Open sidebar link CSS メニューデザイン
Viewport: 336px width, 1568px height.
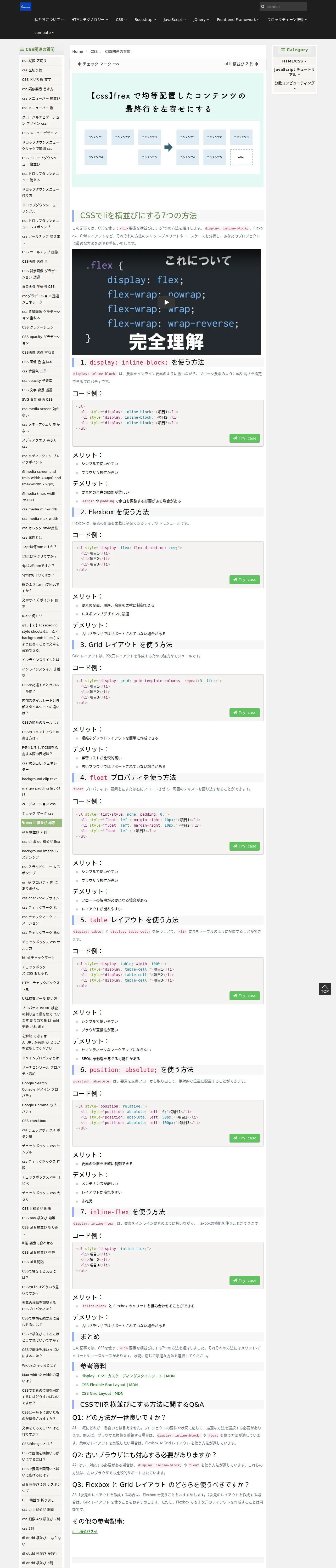point(39,133)
